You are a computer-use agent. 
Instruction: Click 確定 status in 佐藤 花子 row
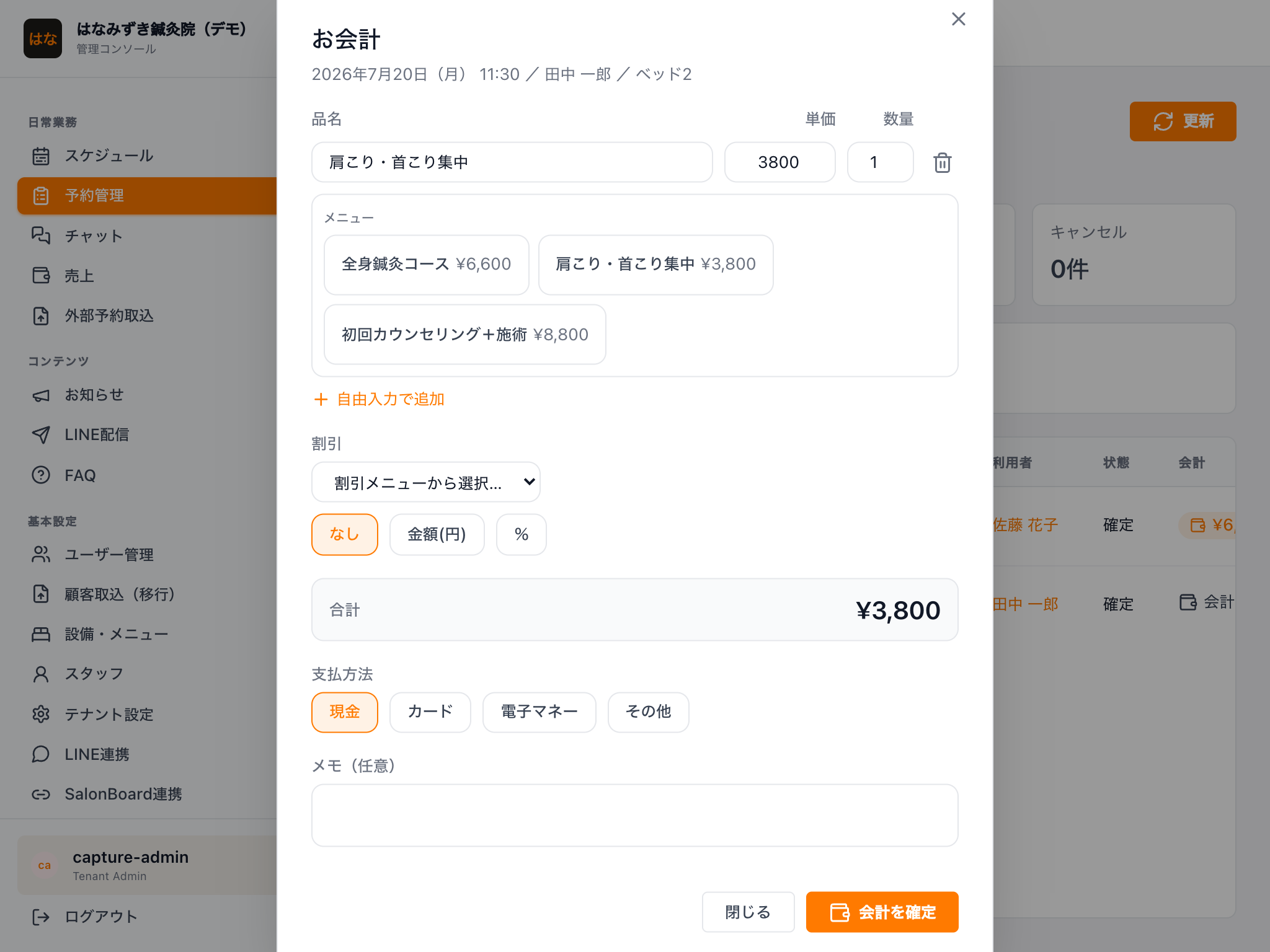coord(1118,525)
